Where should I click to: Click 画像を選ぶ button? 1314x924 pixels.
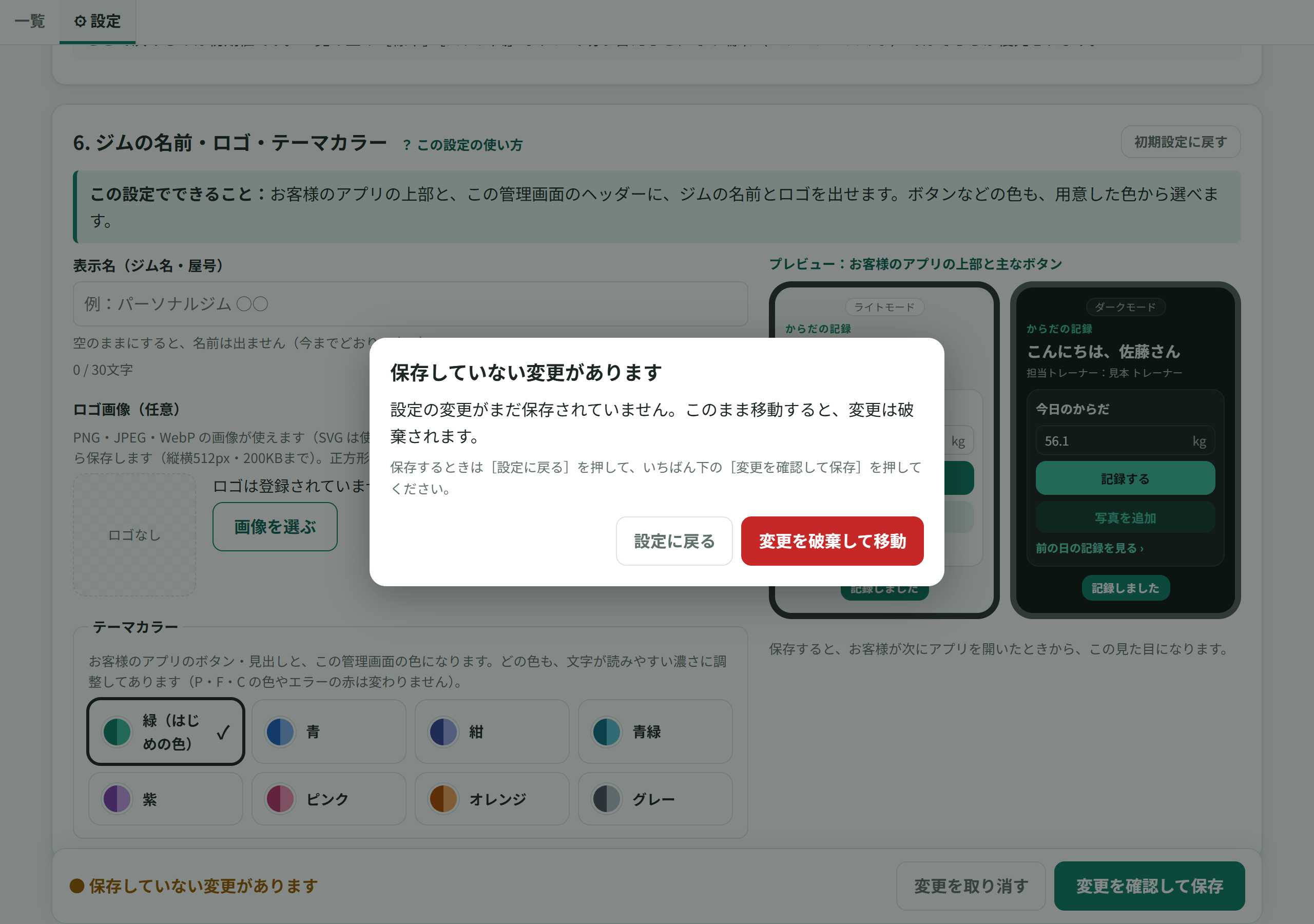(275, 527)
